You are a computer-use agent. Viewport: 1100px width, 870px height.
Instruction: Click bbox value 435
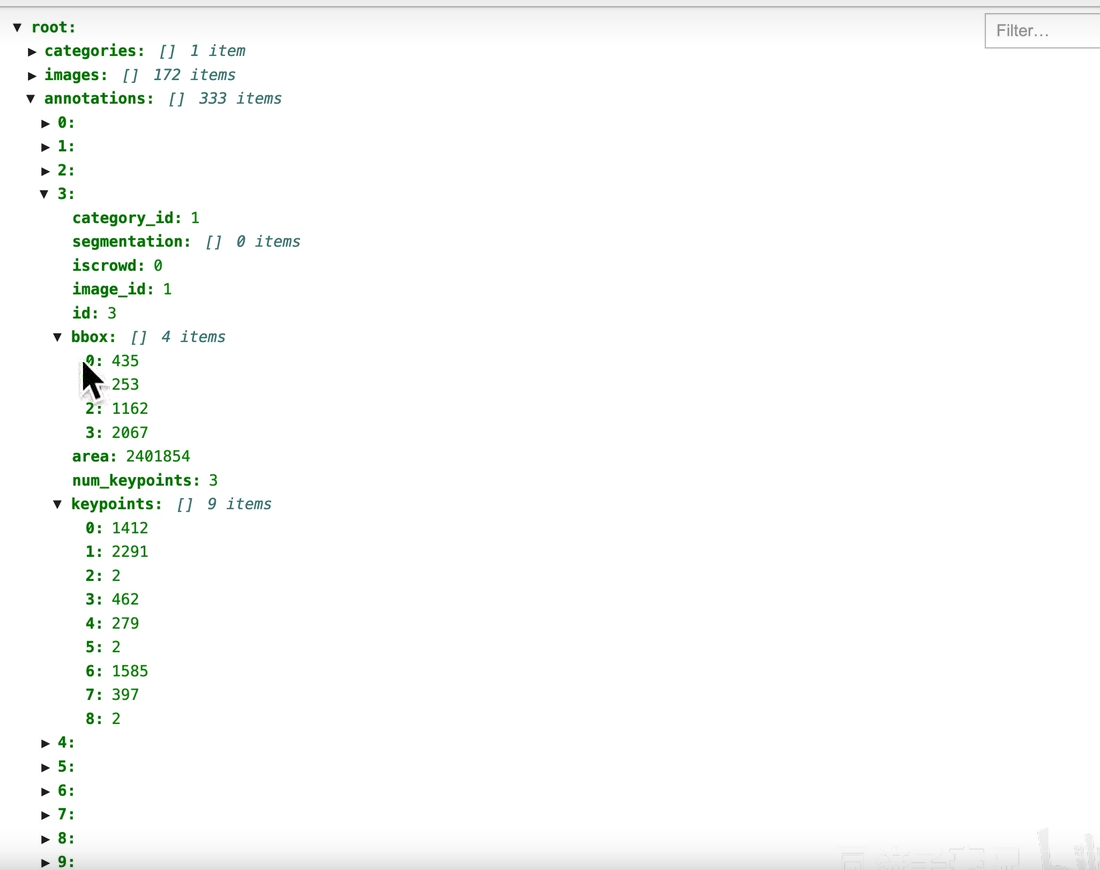pos(125,361)
